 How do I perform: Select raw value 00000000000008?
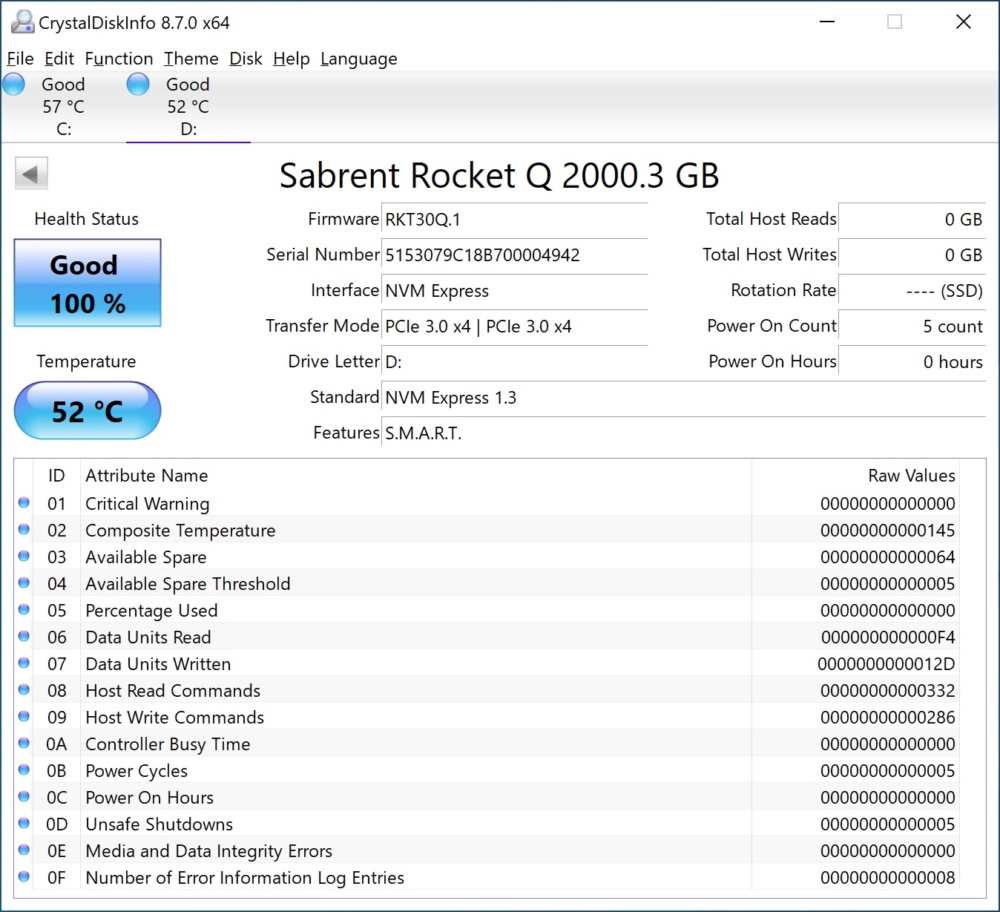pos(888,878)
